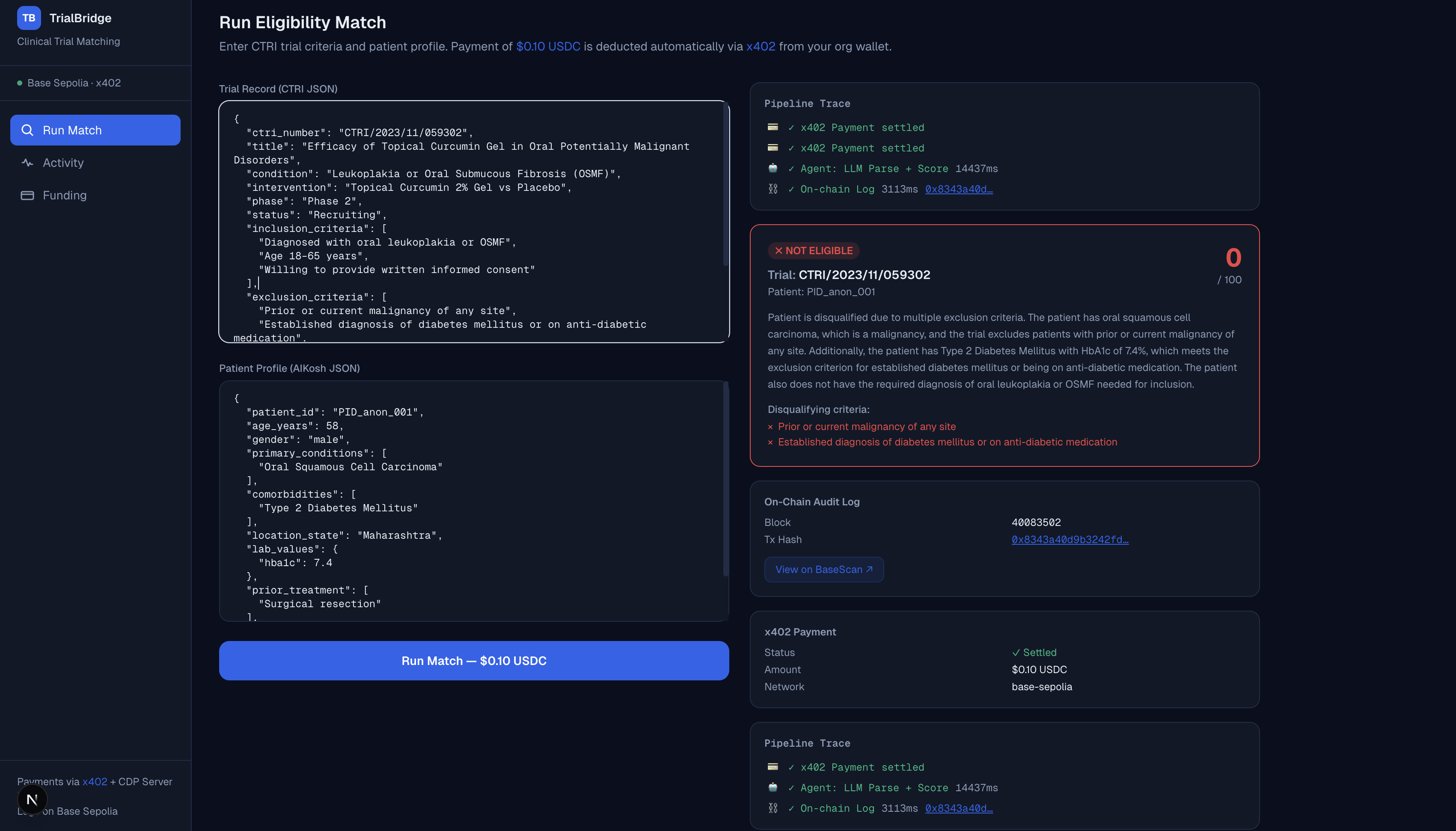Image resolution: width=1456 pixels, height=831 pixels.
Task: Click the Next.js N badge icon
Action: coord(32,799)
